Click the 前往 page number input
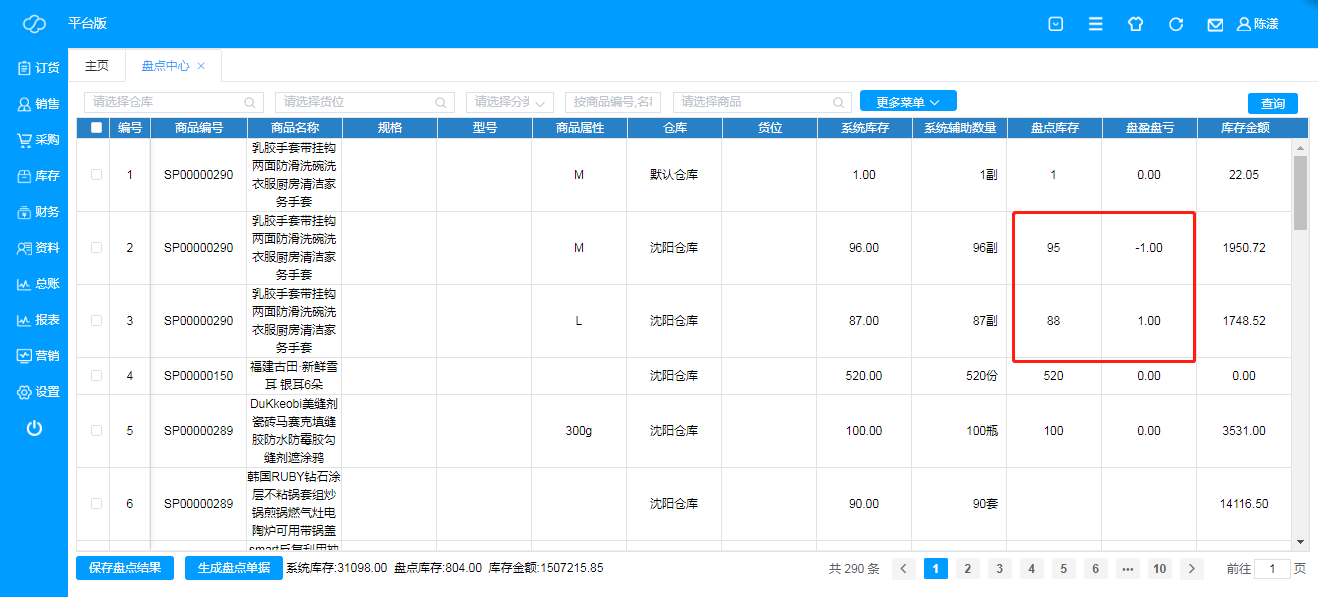The height and width of the screenshot is (597, 1318). click(x=1272, y=569)
